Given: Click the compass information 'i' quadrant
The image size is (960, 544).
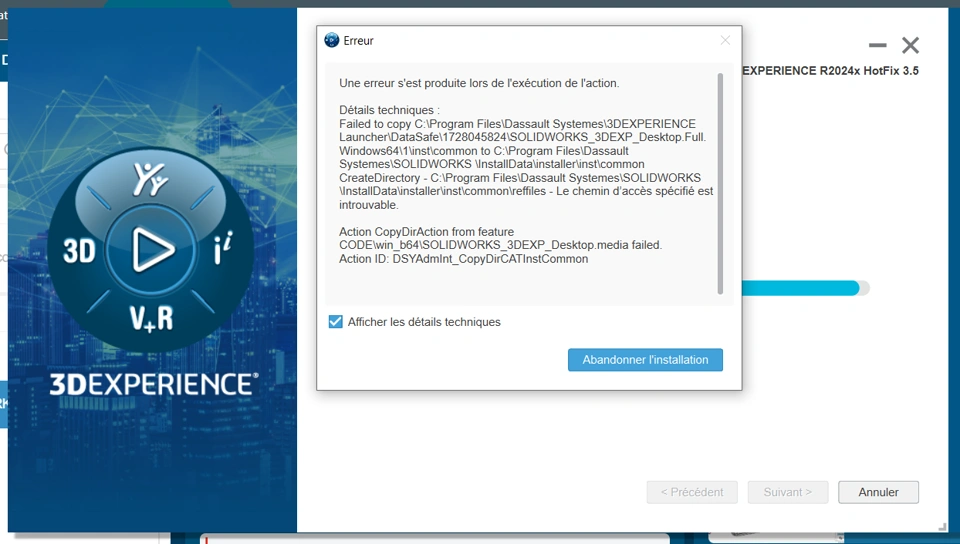Looking at the screenshot, I should tap(223, 248).
